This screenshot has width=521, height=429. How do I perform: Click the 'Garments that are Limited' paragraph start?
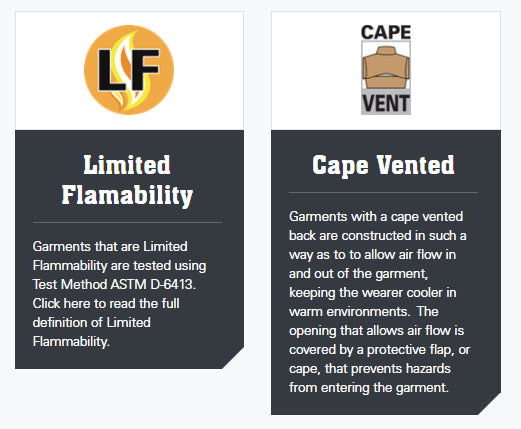tap(110, 247)
